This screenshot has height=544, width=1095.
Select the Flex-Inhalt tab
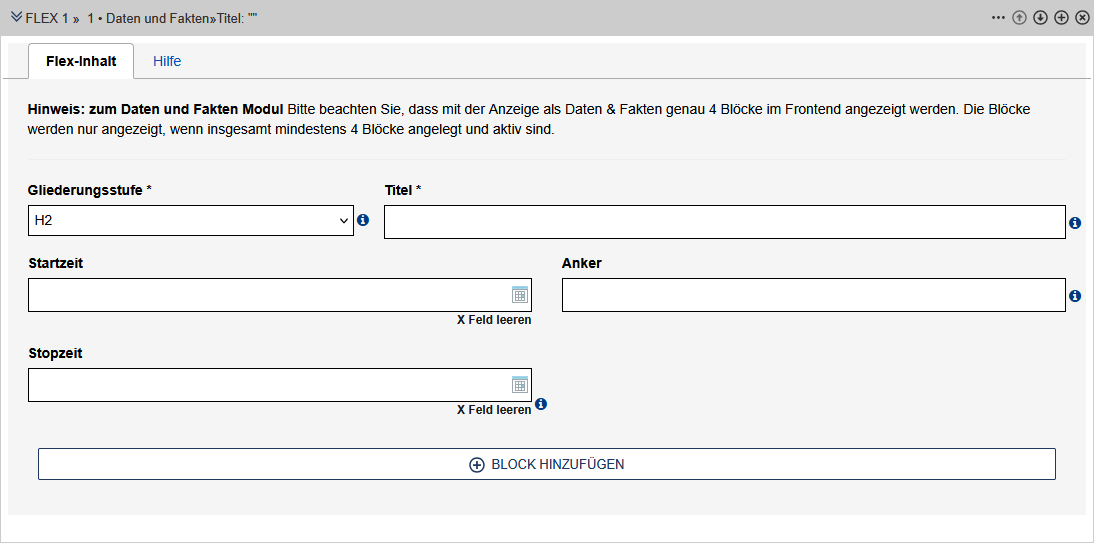[x=81, y=61]
